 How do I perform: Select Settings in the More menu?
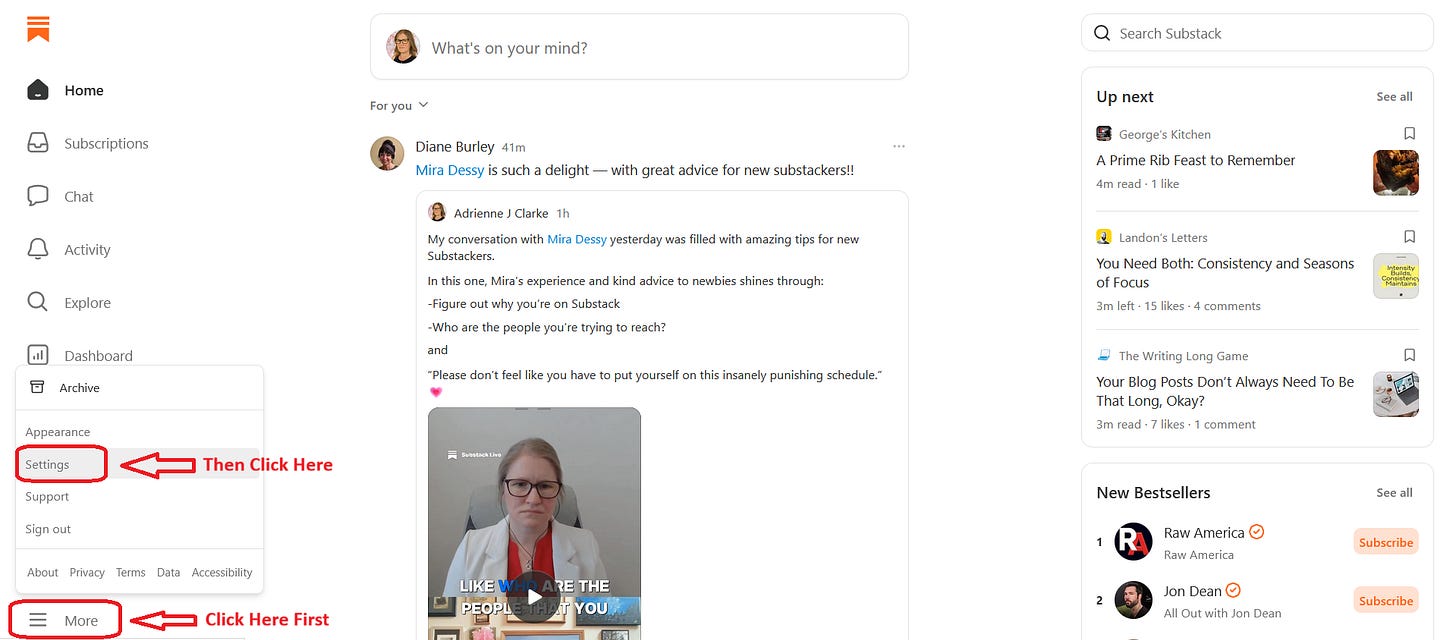[x=47, y=464]
